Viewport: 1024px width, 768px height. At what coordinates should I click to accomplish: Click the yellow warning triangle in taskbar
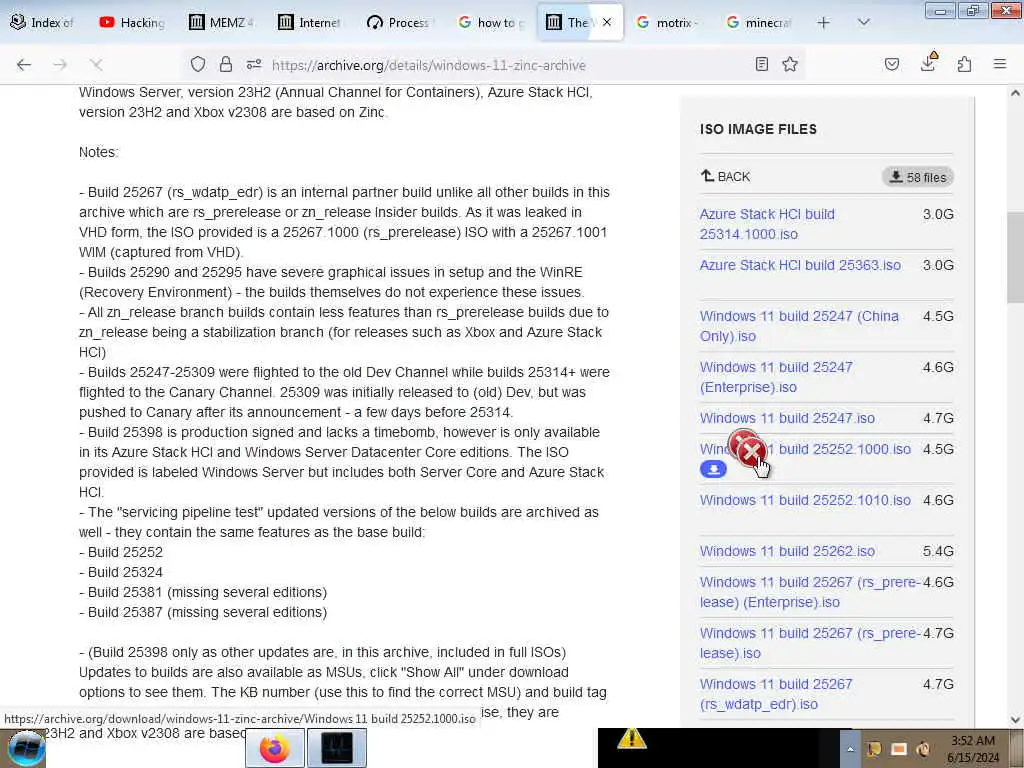point(632,739)
